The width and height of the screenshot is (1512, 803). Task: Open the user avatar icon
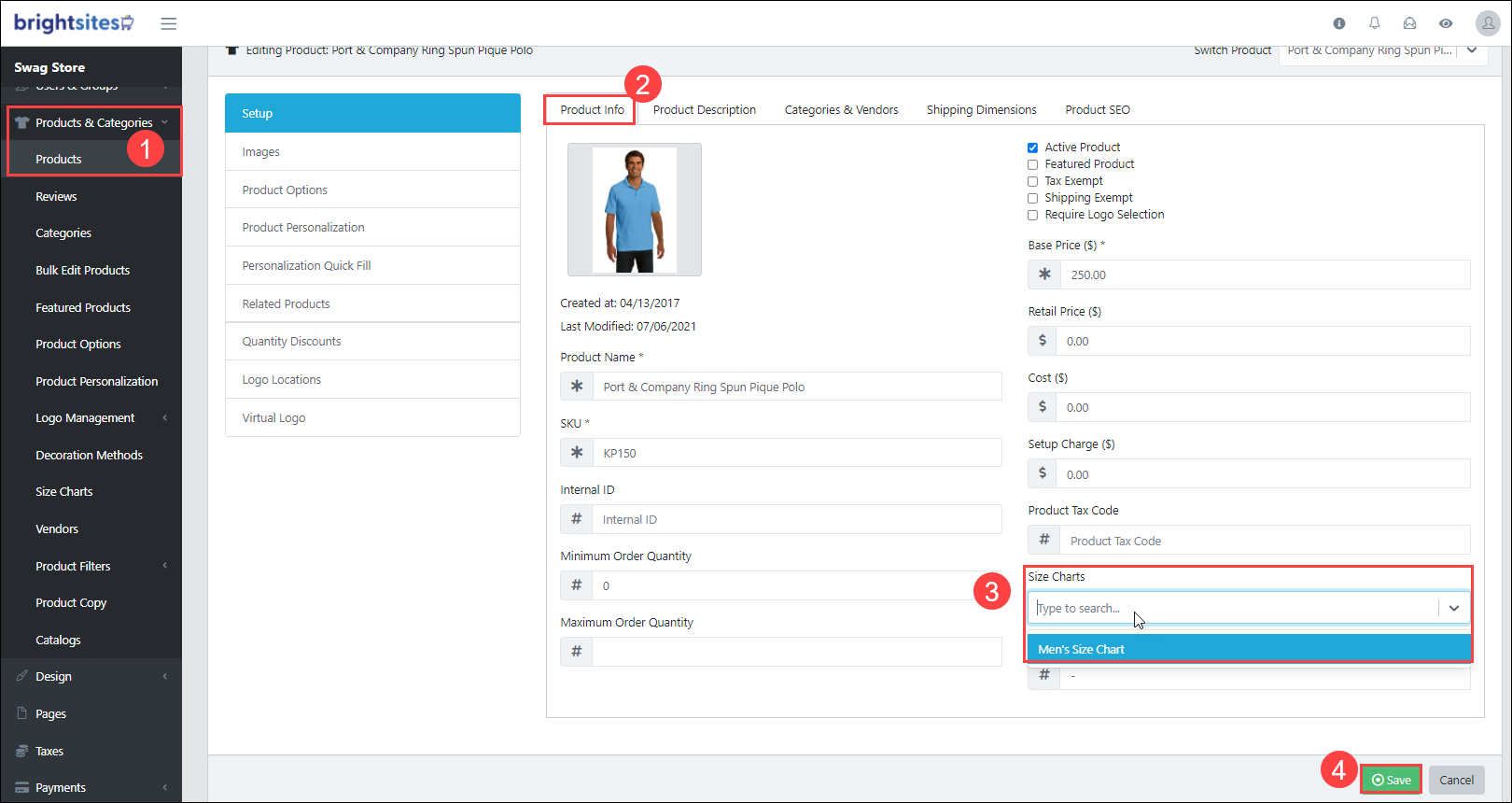[x=1488, y=23]
